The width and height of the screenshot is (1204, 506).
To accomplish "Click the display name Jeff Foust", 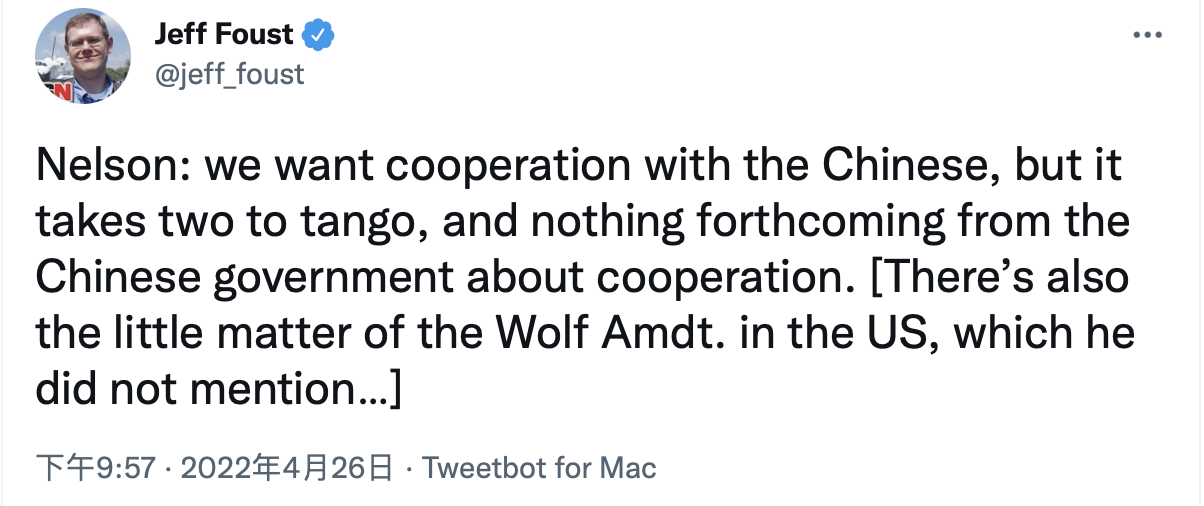I will click(224, 34).
